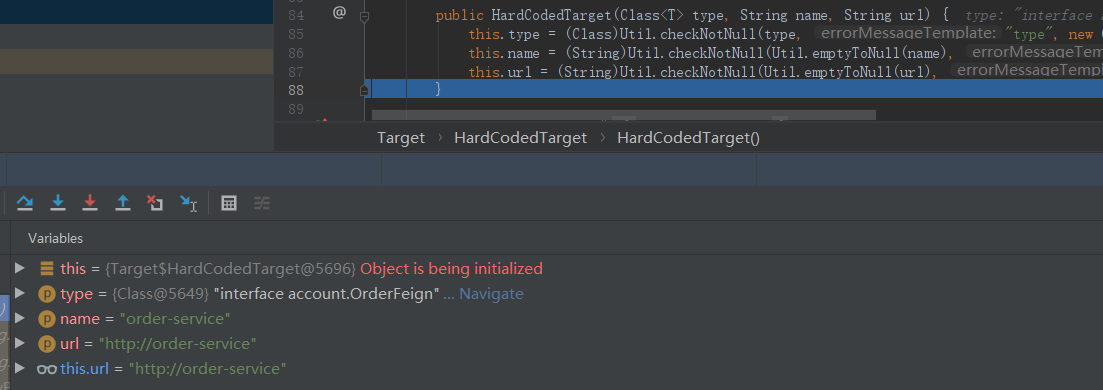Viewport: 1103px width, 390px height.
Task: Click the Navigate link for type
Action: click(491, 294)
